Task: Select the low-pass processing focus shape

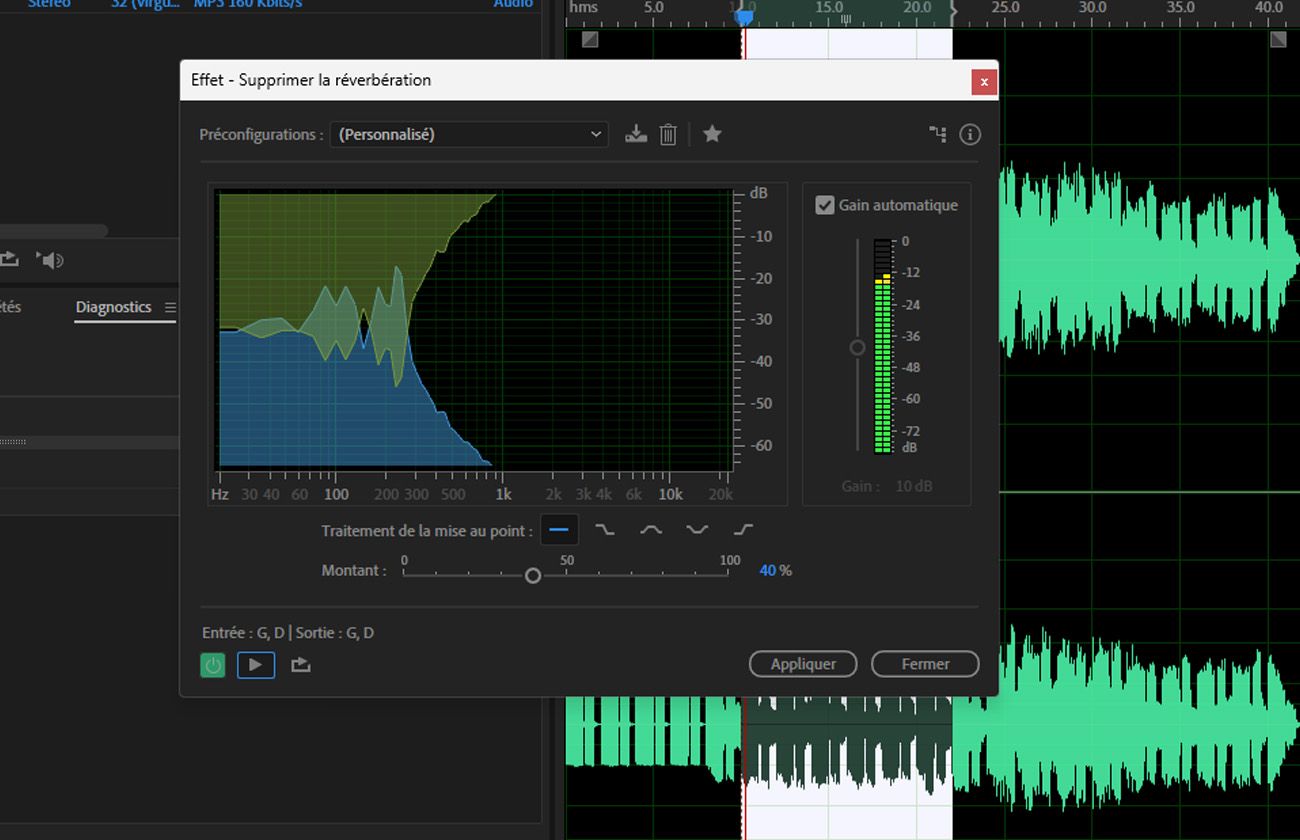Action: (x=605, y=530)
